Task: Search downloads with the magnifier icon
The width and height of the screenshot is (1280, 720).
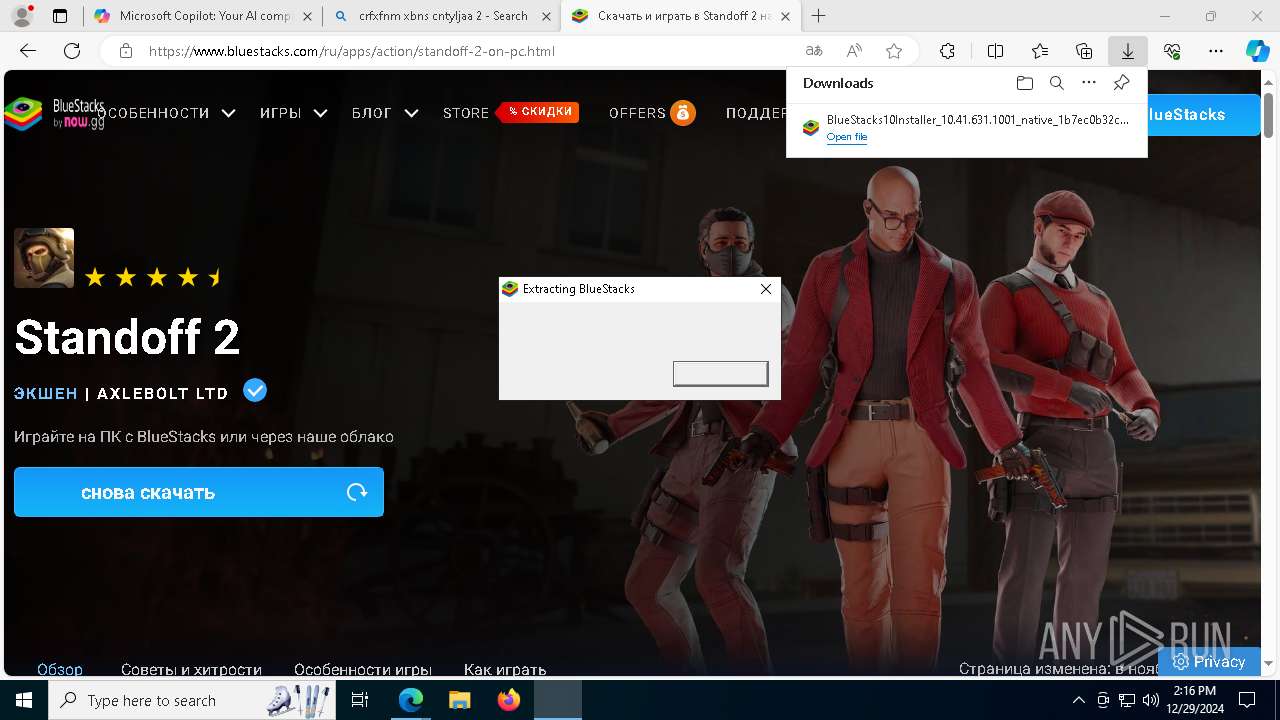Action: click(x=1056, y=83)
